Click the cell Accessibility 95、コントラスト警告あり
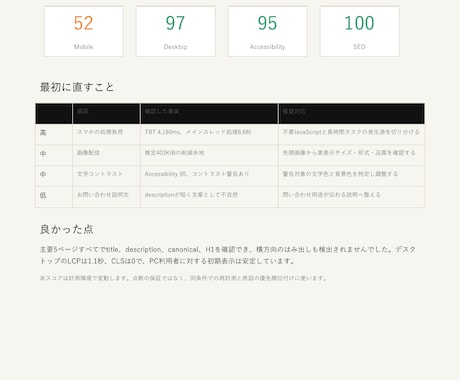The height and width of the screenshot is (380, 460). point(209,176)
